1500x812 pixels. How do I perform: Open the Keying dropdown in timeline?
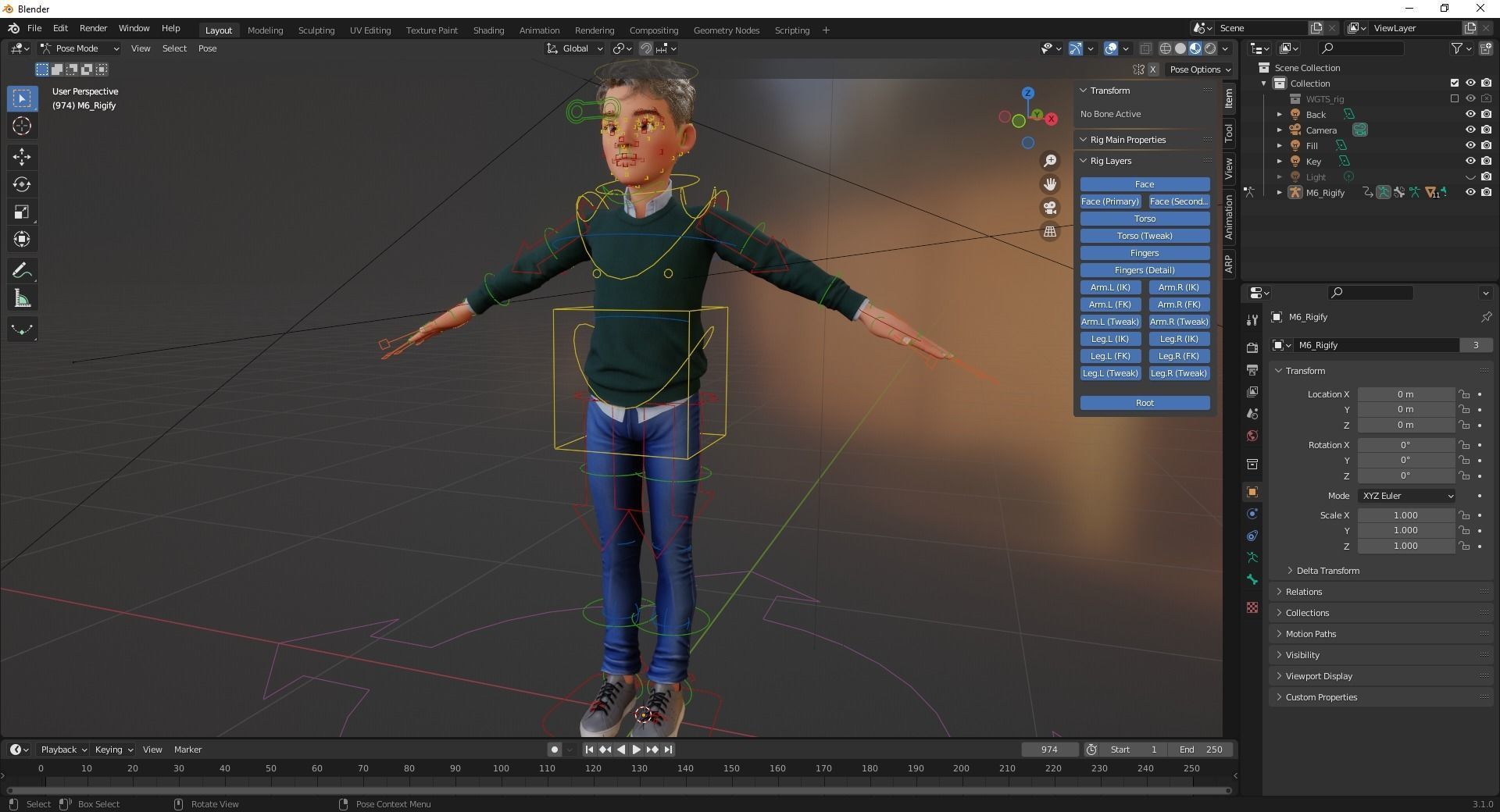[x=114, y=750]
